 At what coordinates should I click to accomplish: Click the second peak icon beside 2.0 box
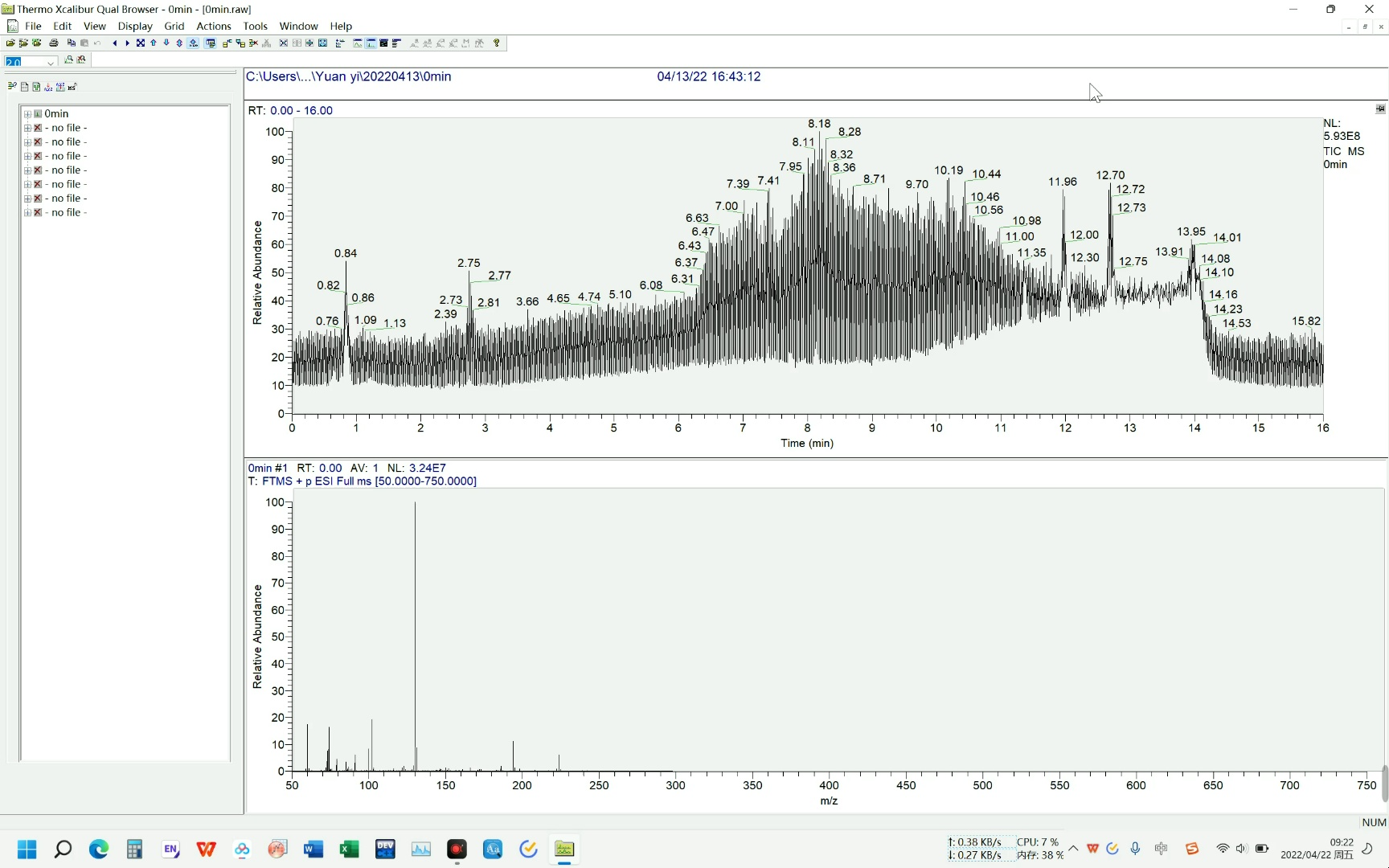(x=81, y=59)
